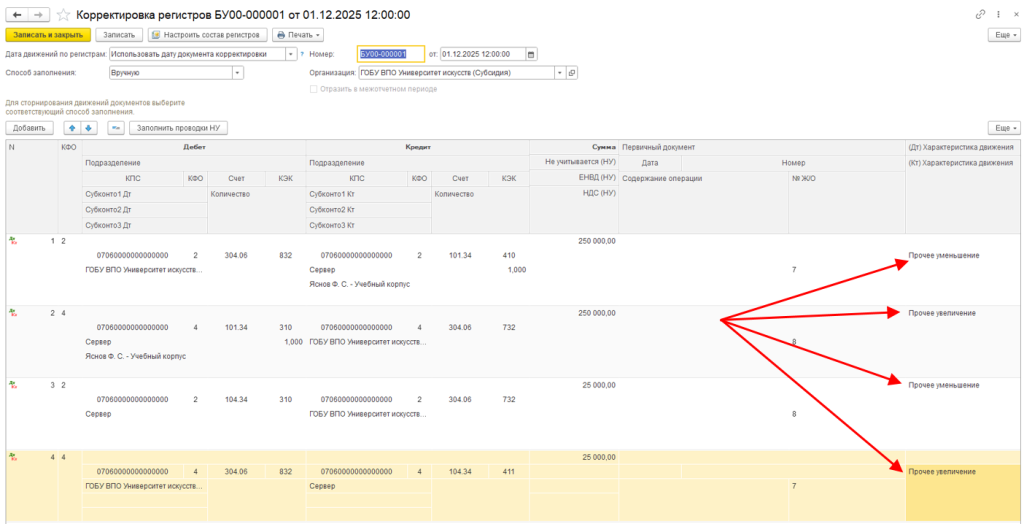The image size is (1024, 524).
Task: Expand the 'Способ заполнения' dropdown
Action: 237,73
